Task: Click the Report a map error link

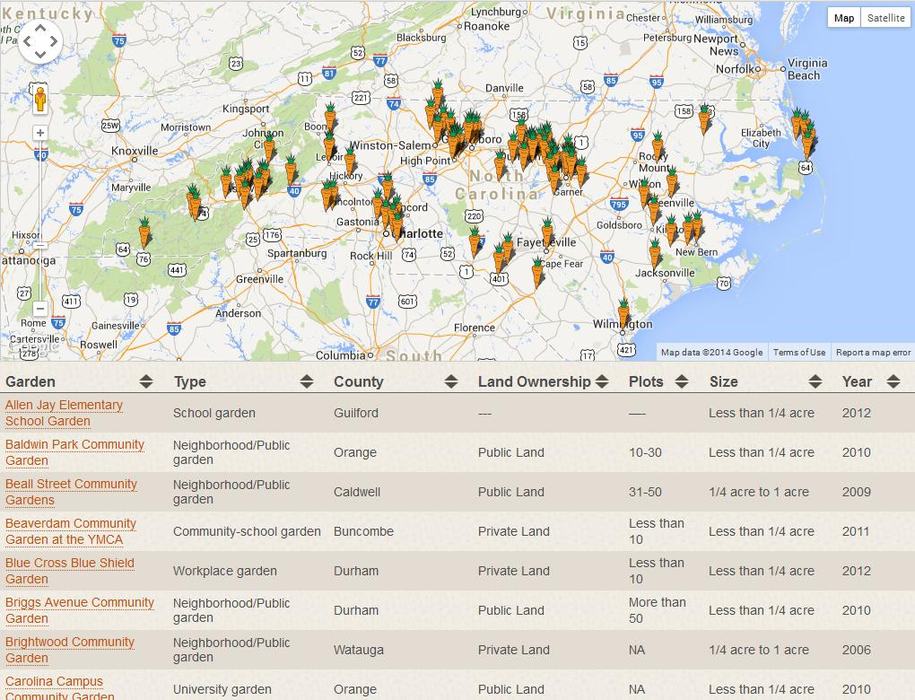Action: tap(873, 352)
